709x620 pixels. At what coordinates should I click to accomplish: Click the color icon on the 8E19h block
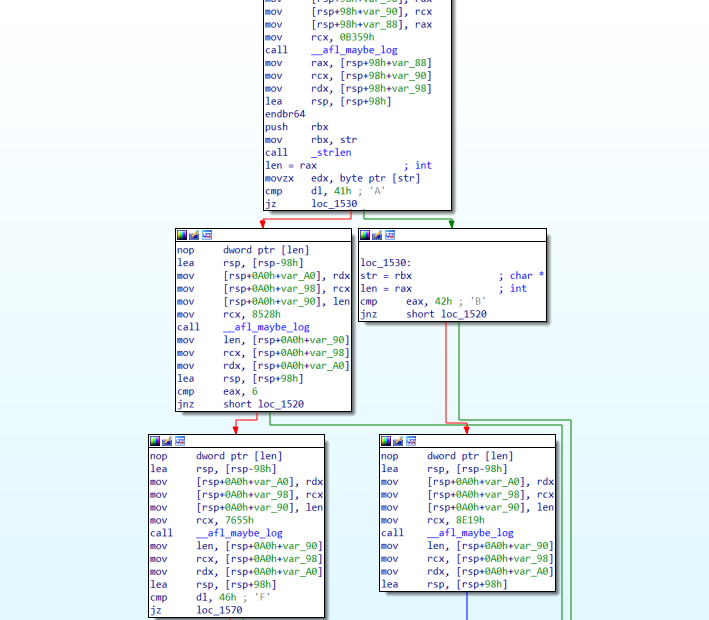[387, 440]
